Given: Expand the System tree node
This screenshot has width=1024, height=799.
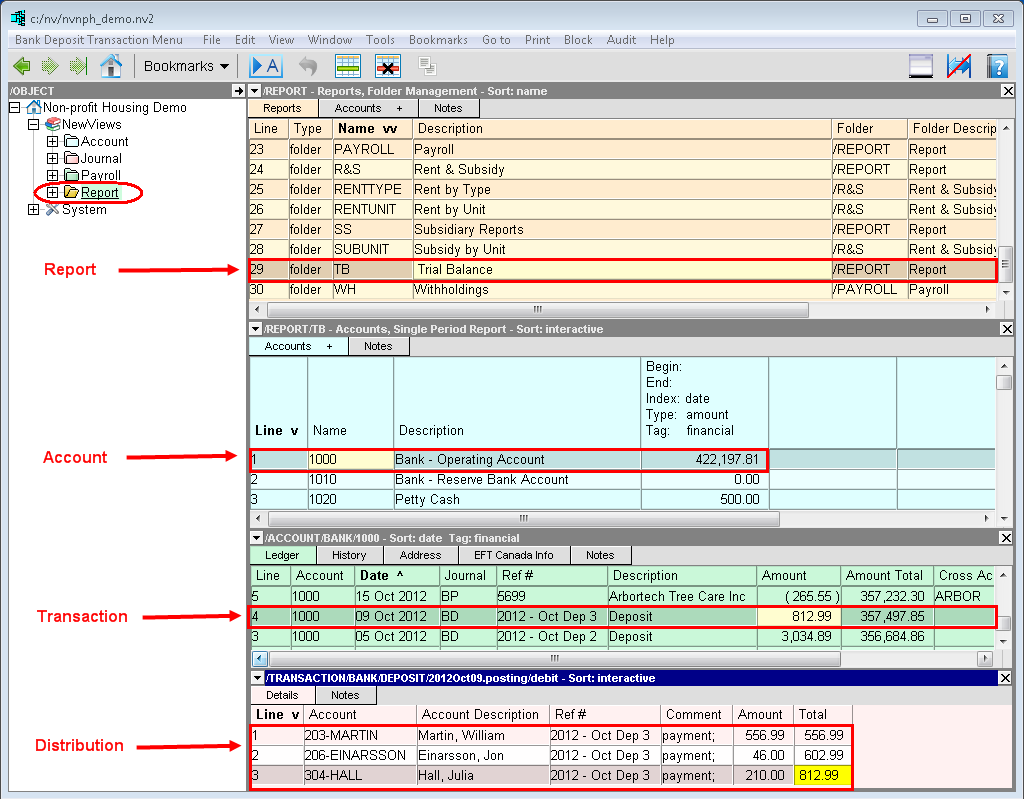Looking at the screenshot, I should point(34,210).
